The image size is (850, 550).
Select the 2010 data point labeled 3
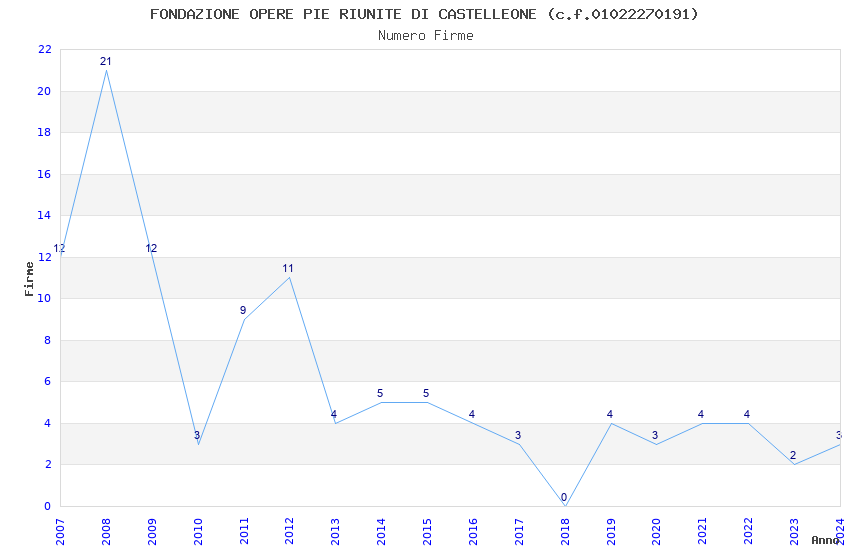(198, 444)
